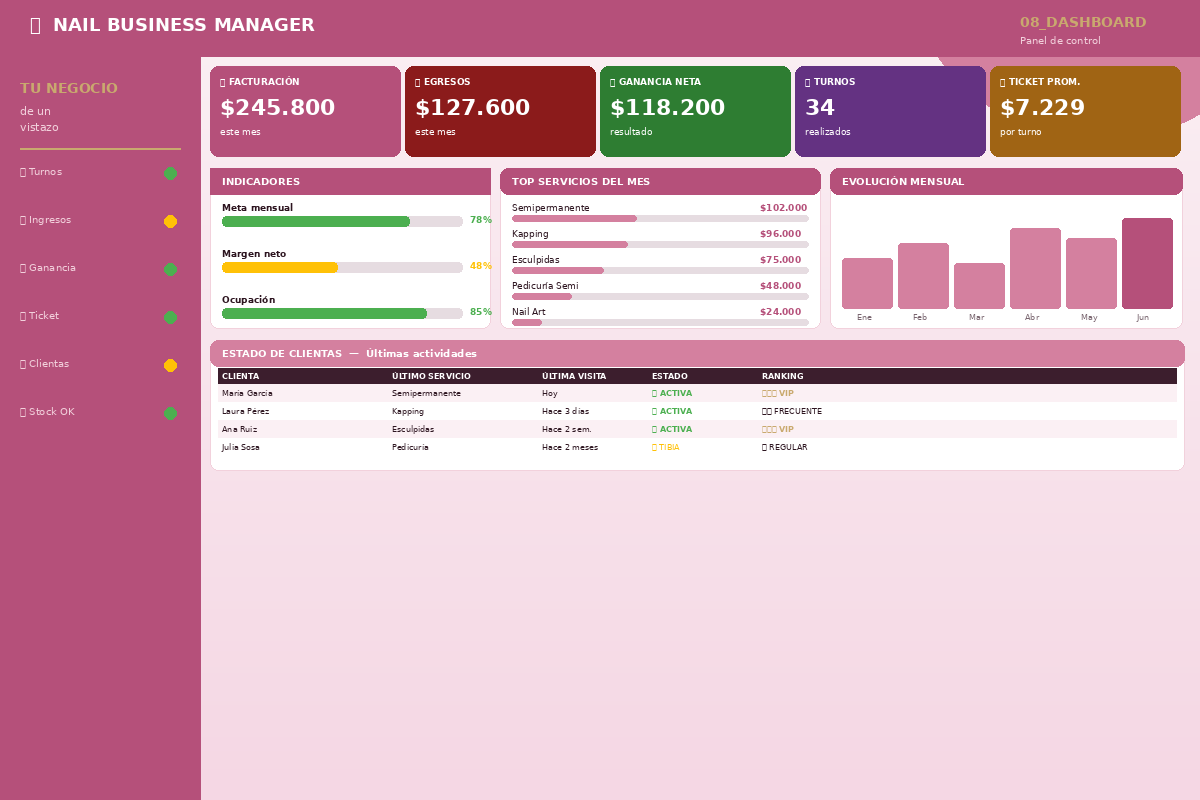Select the María García client row
Viewport: 1200px width, 800px height.
tap(697, 393)
